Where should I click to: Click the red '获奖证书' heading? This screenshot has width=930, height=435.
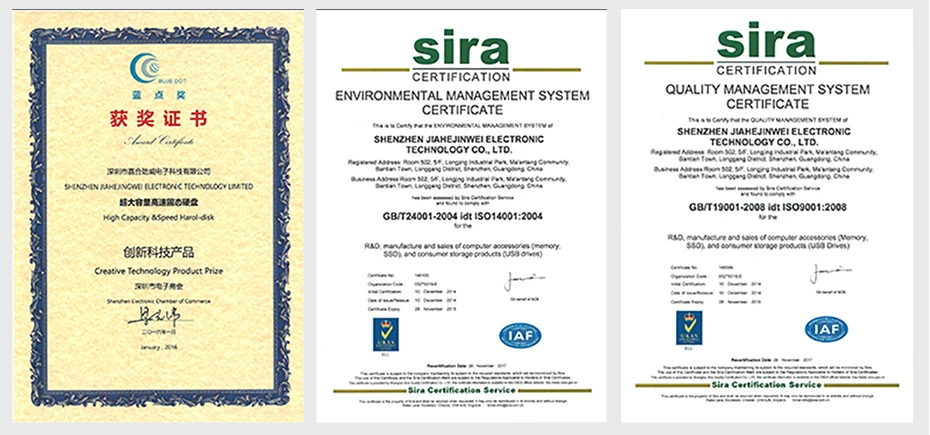(158, 119)
